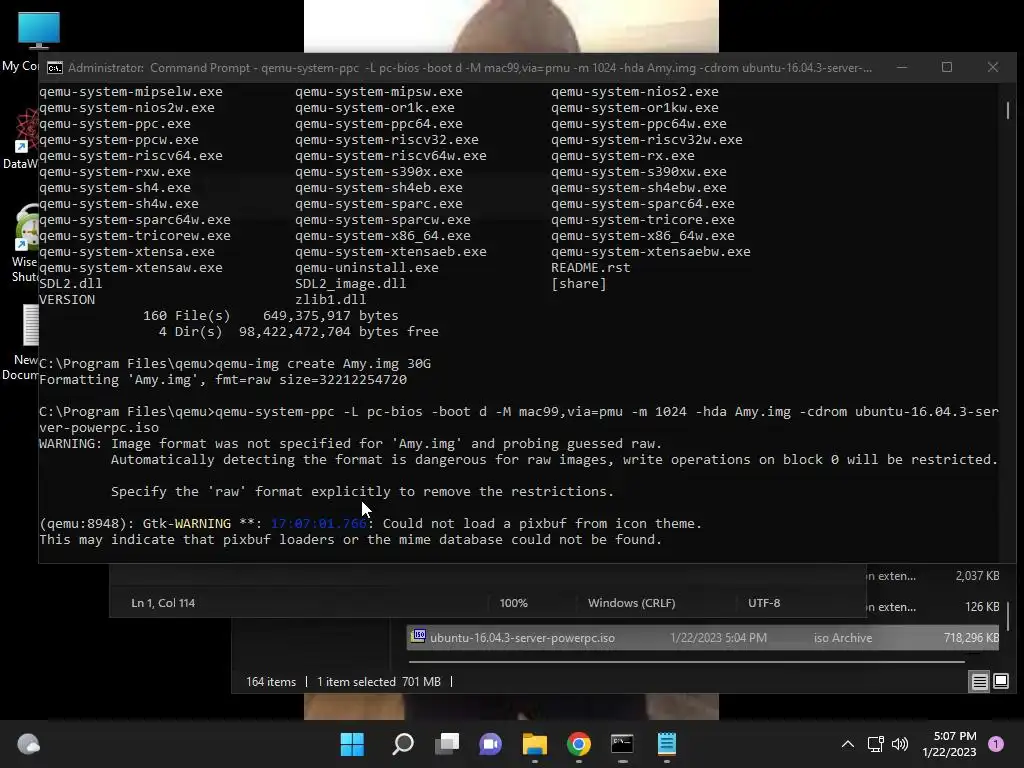Click [share] directory entry in console
The height and width of the screenshot is (768, 1024).
pos(579,283)
